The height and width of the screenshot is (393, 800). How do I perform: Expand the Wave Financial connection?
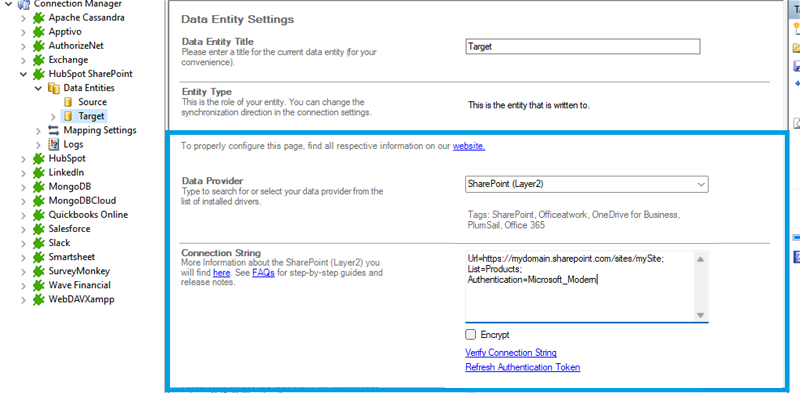(23, 285)
